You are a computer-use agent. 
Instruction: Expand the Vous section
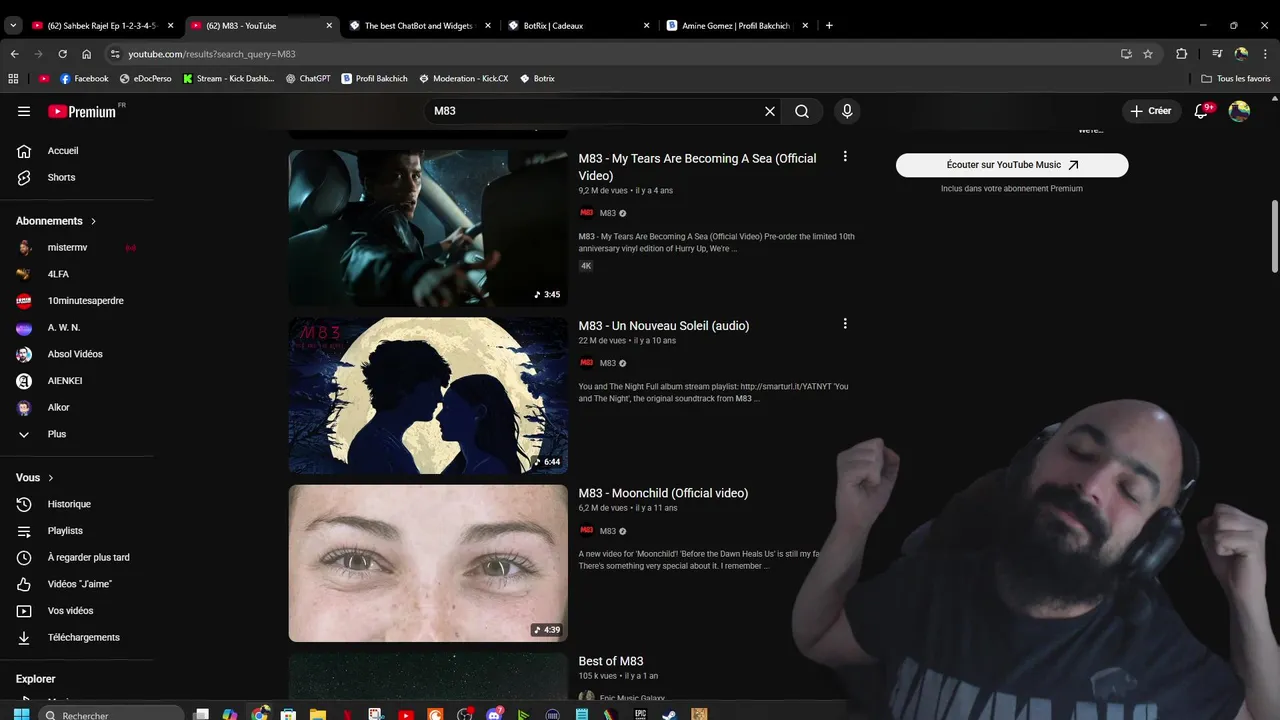click(35, 478)
